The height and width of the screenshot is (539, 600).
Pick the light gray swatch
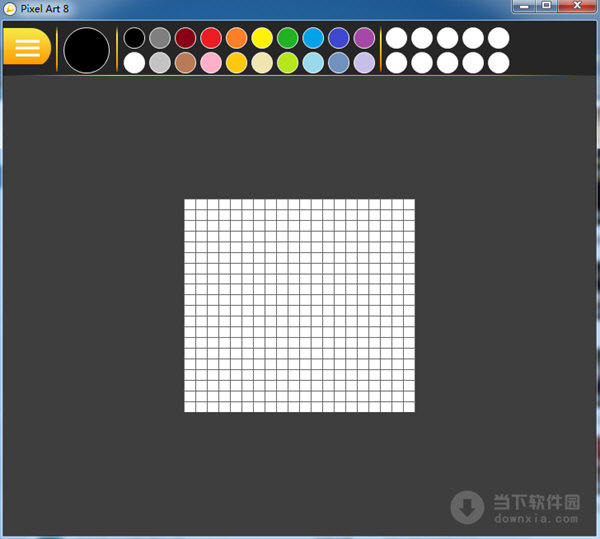pos(160,62)
